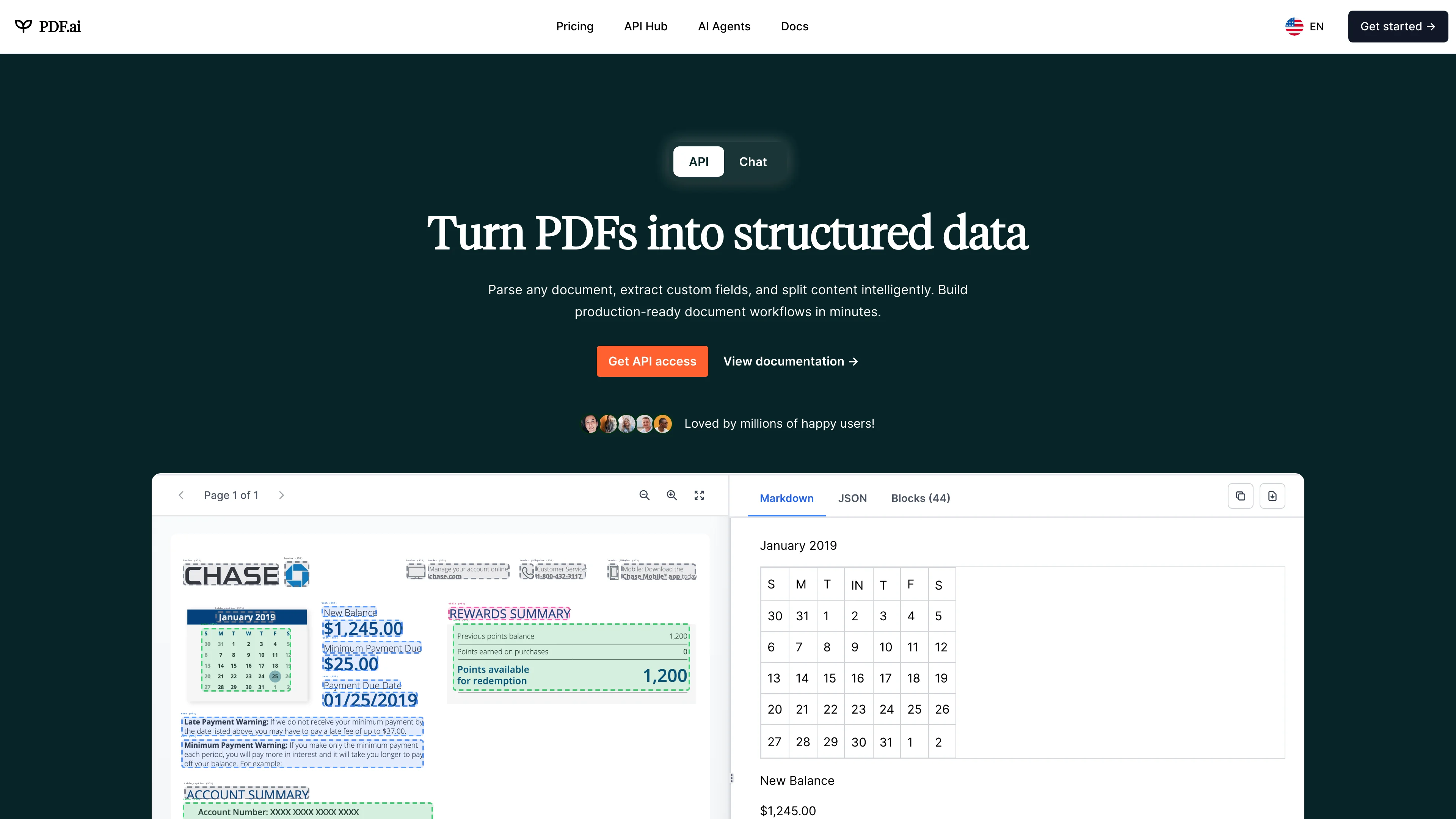This screenshot has height=819, width=1456.
Task: Expand PDF preview to fullscreen
Action: point(699,495)
